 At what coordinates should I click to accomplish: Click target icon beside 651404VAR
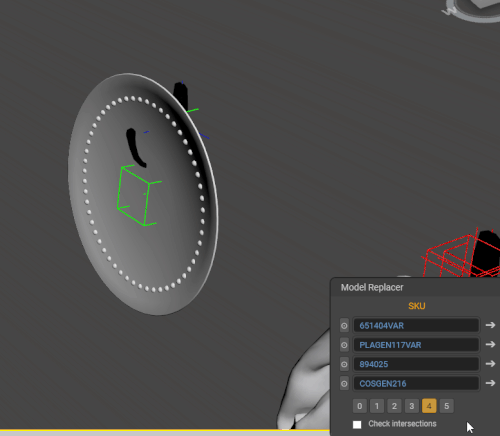point(344,326)
